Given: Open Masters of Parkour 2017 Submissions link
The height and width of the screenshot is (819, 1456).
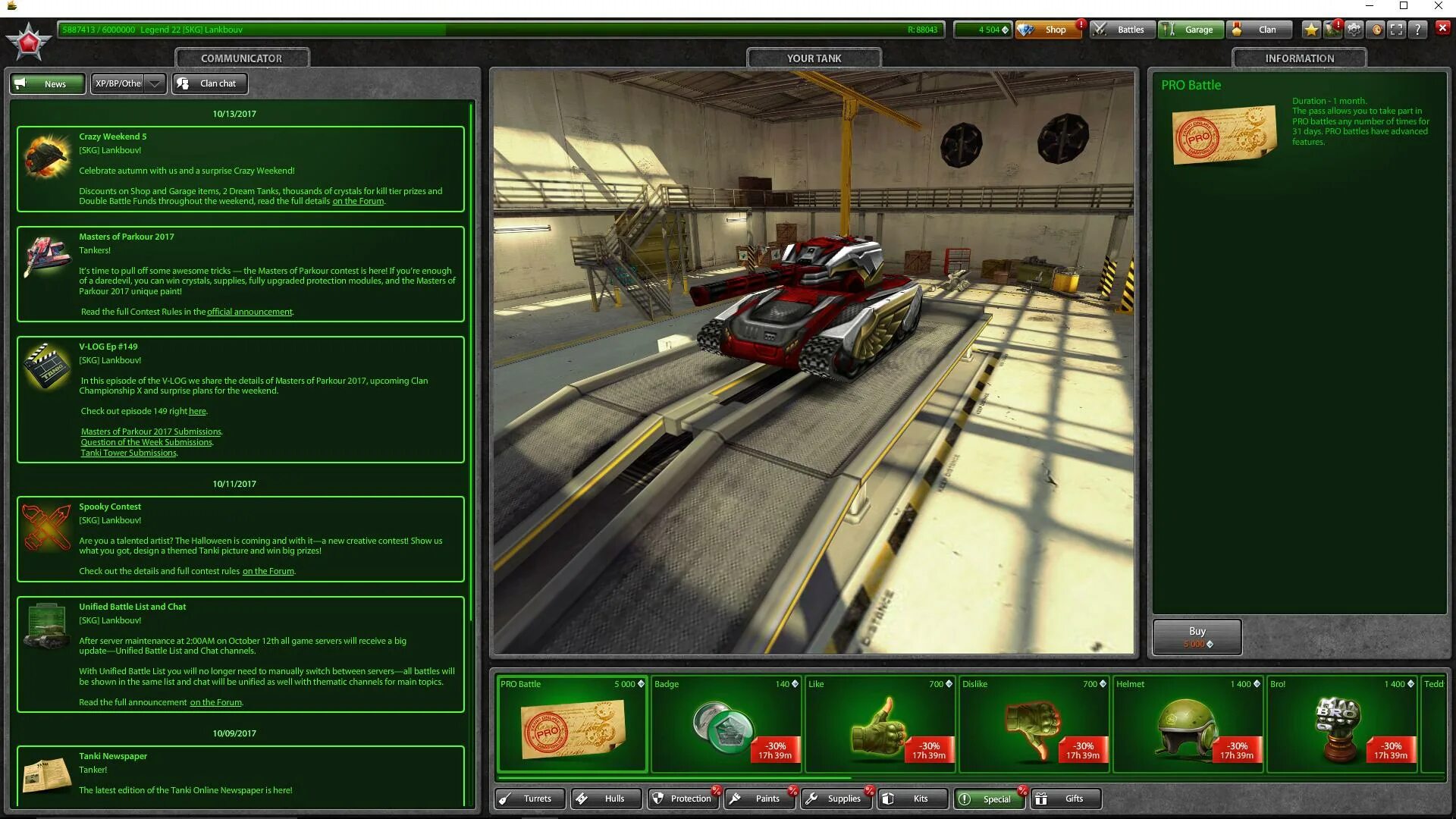Looking at the screenshot, I should pyautogui.click(x=151, y=431).
